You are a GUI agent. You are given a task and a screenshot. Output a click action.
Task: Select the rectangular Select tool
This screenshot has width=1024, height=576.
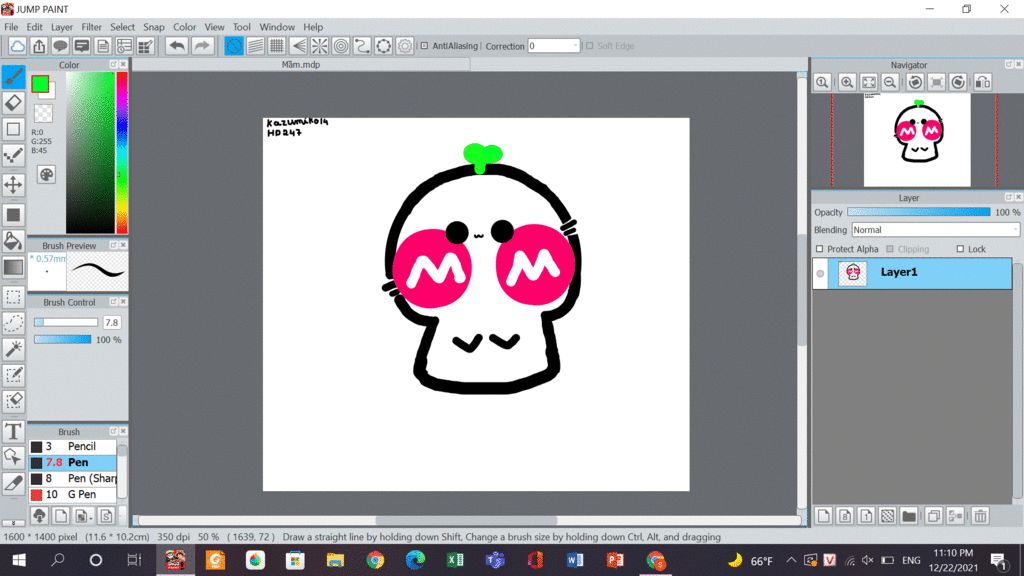14,297
